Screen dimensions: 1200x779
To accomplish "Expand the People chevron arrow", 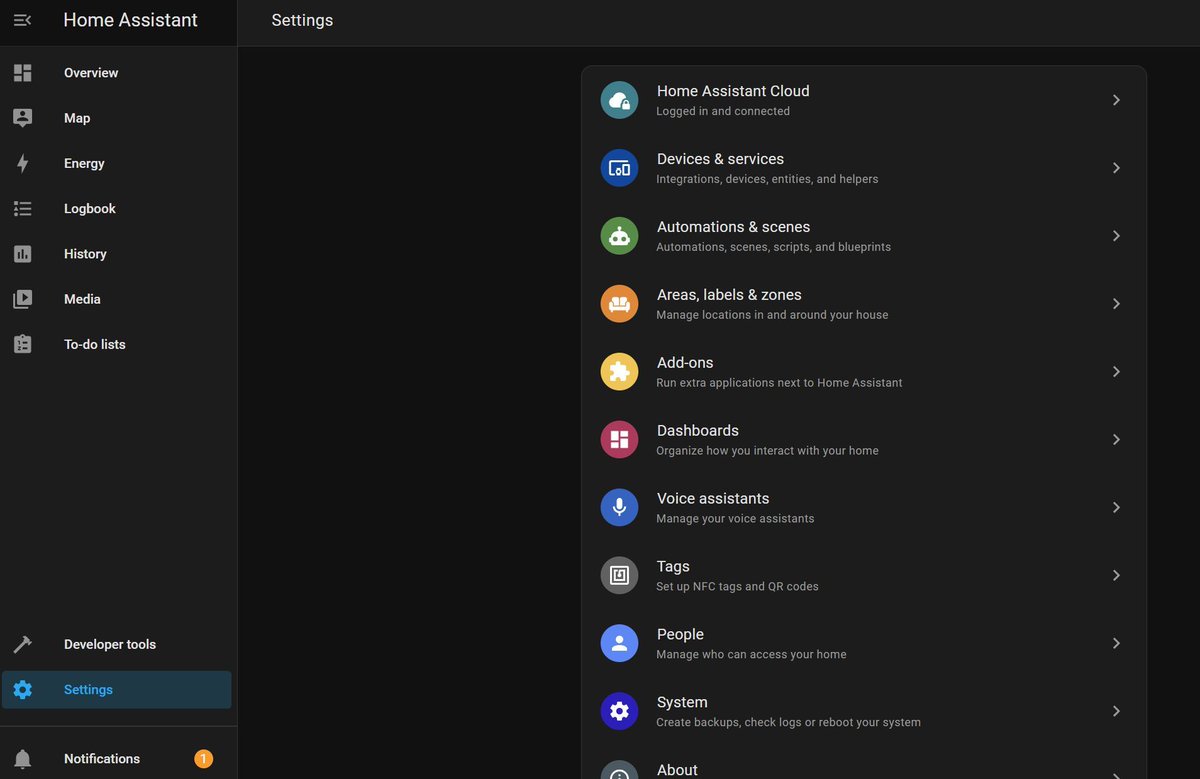I will point(1116,644).
